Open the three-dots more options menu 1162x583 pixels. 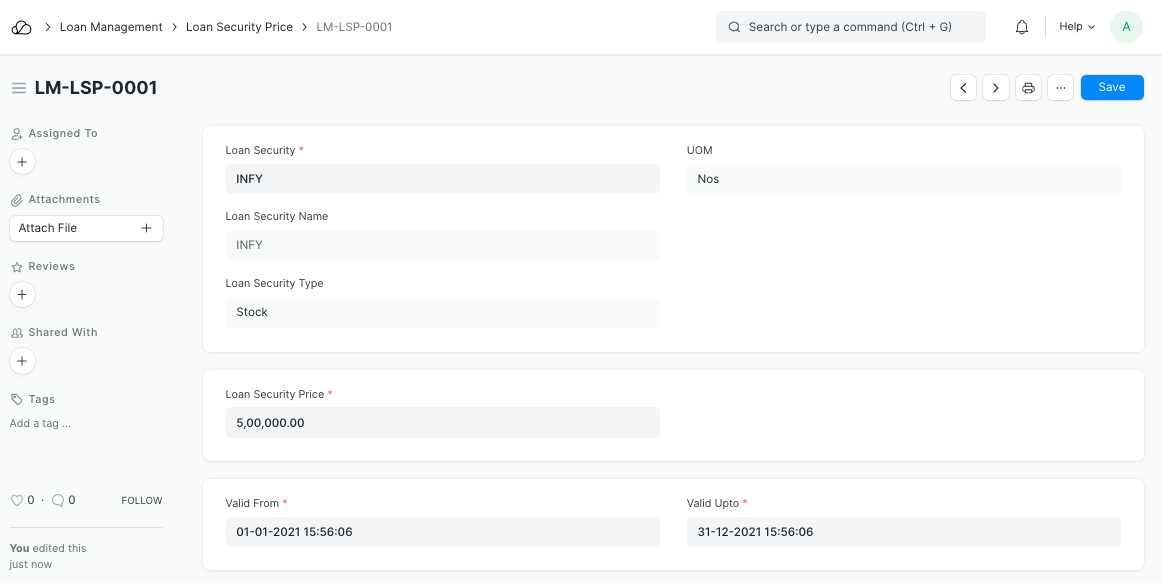tap(1060, 88)
